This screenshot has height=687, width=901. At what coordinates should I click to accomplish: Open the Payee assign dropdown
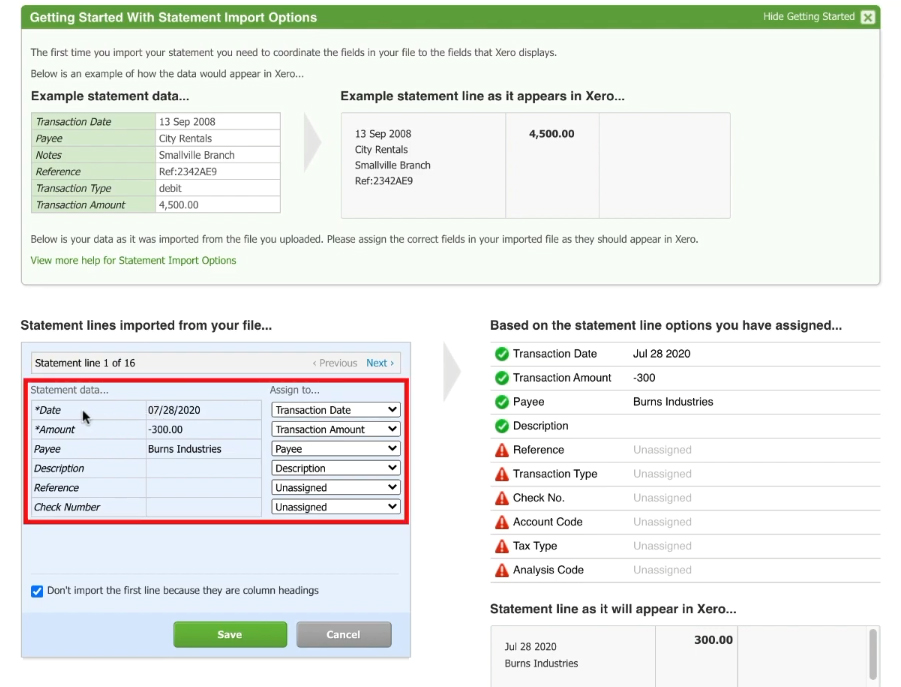coord(336,449)
